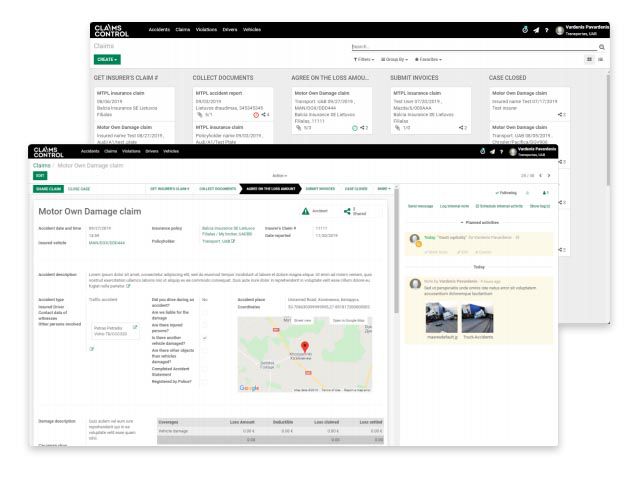This screenshot has height=484, width=637.
Task: Switch to list view icon
Action: pos(599,60)
